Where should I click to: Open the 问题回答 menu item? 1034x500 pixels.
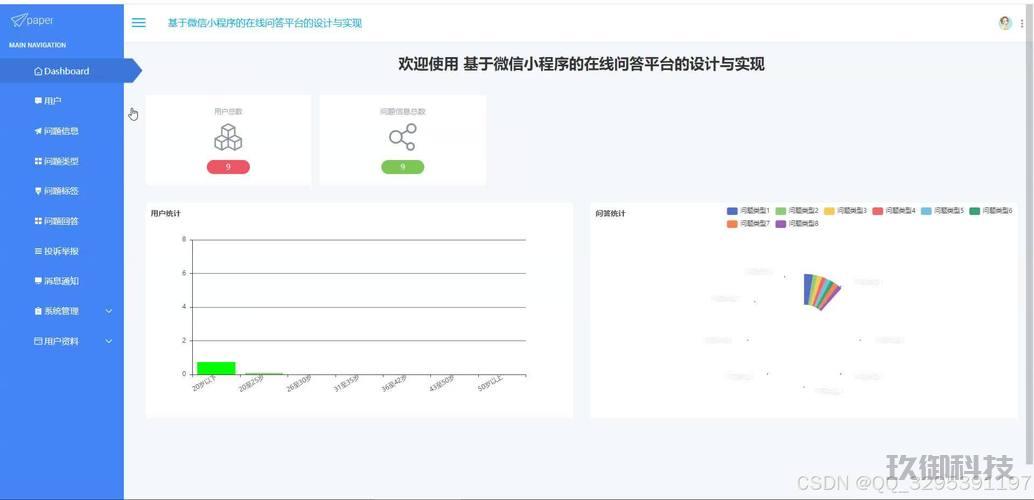[x=62, y=221]
